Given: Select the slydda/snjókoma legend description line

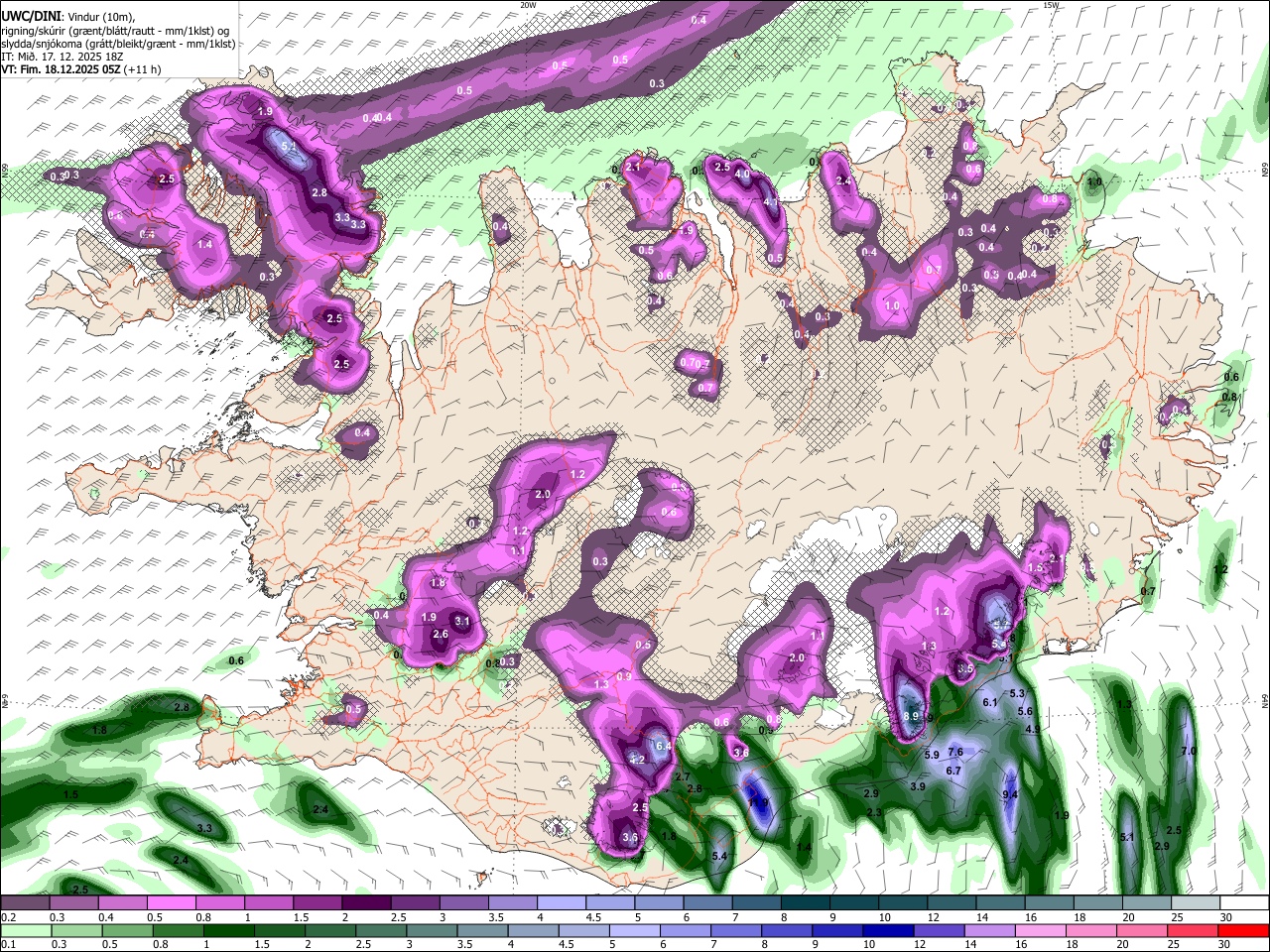Looking at the screenshot, I should point(118,44).
